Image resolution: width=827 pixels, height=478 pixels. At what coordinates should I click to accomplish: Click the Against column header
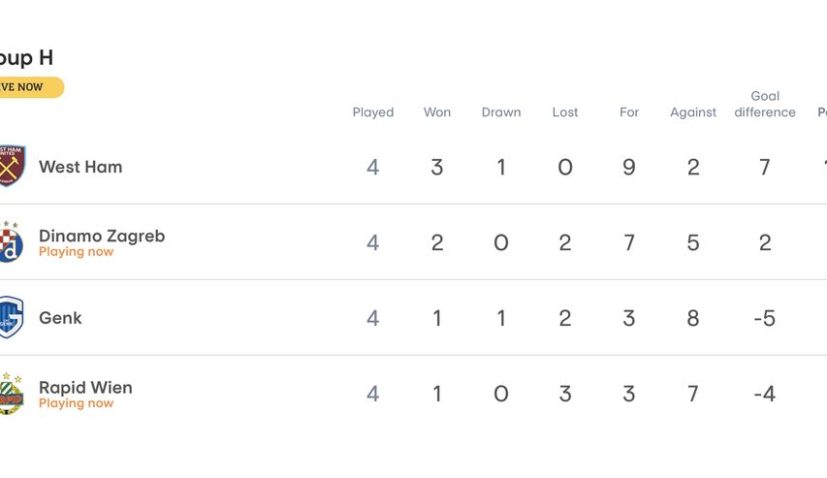693,113
